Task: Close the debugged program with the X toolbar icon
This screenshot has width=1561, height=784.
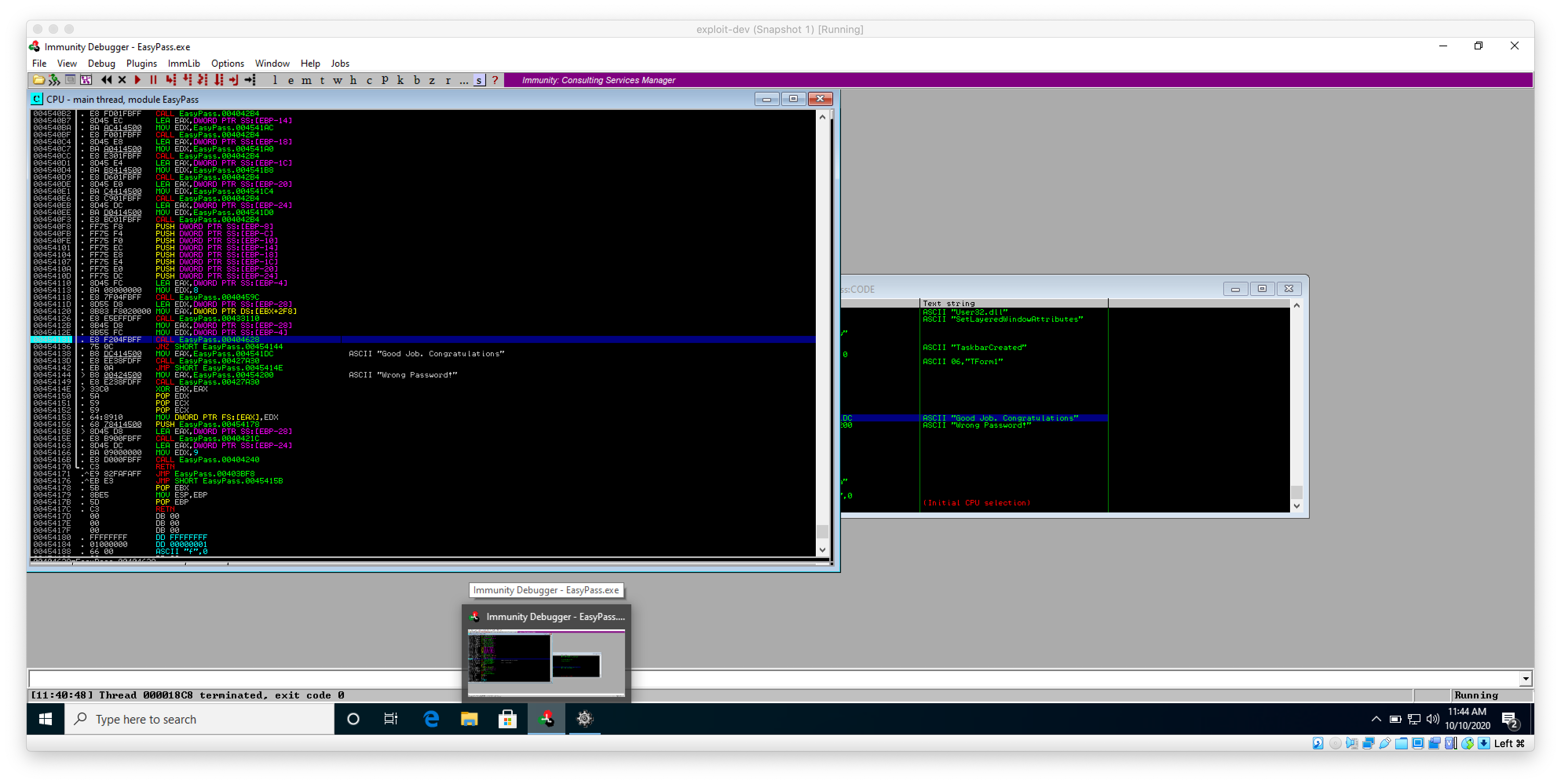Action: [x=122, y=80]
